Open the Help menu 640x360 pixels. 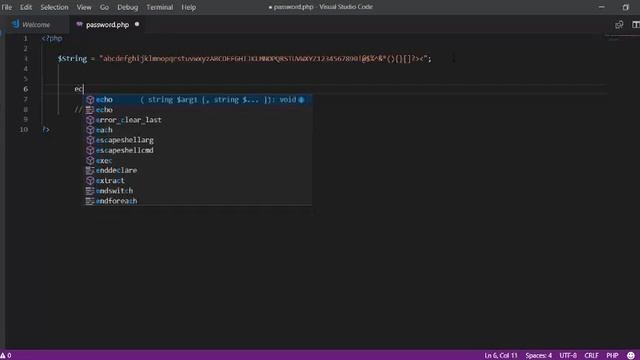[188, 7]
